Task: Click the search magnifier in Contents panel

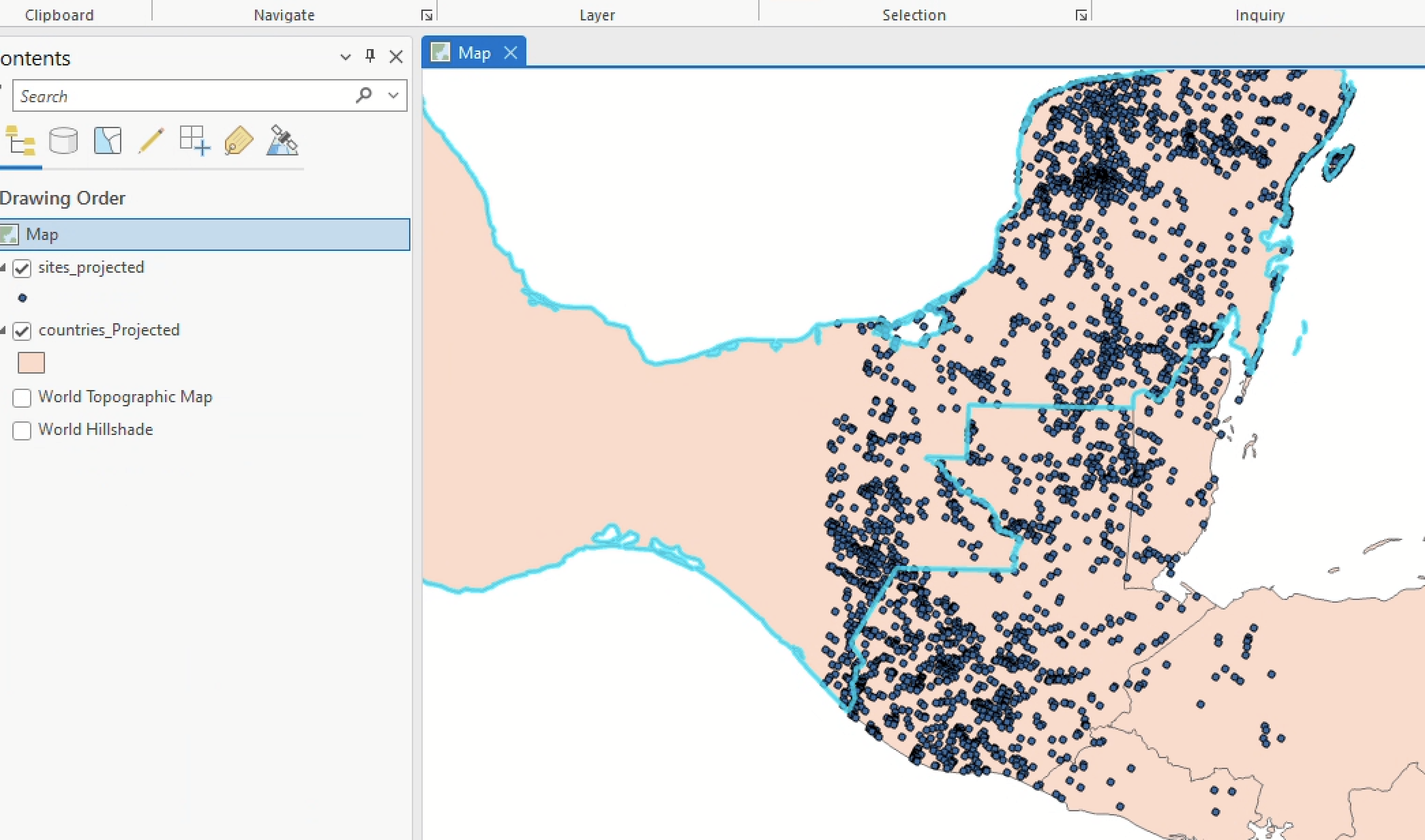Action: (x=363, y=95)
